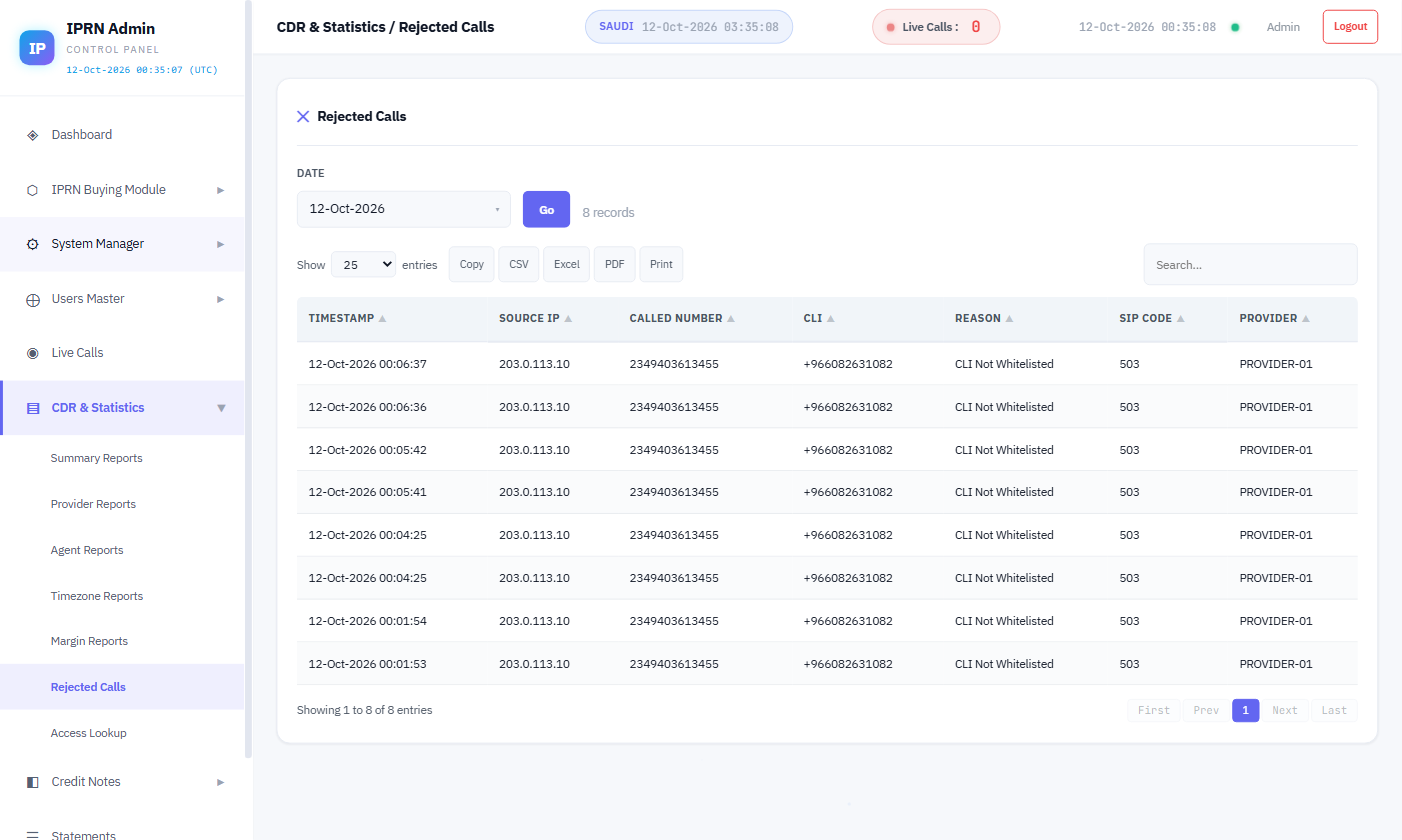
Task: Click the IP logo icon
Action: [x=37, y=48]
